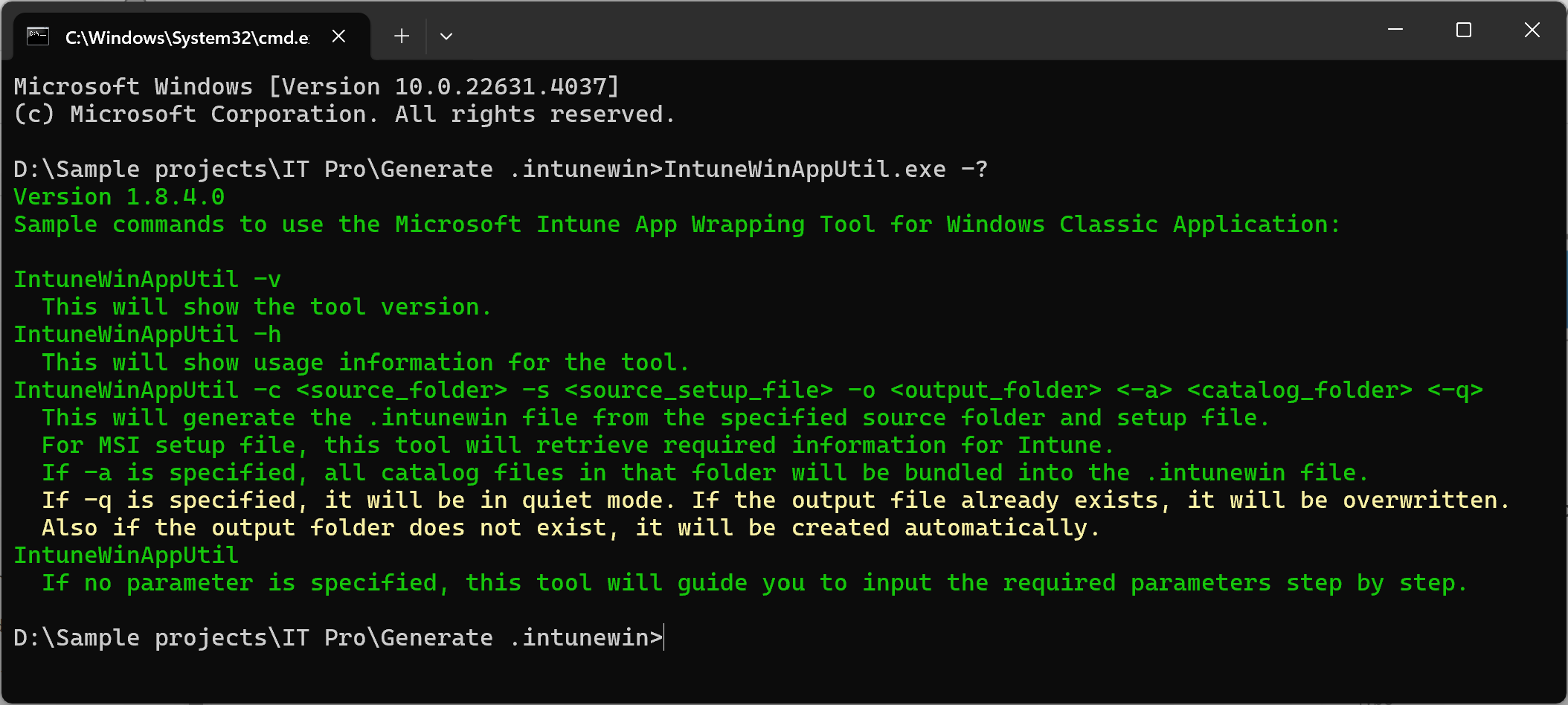Click 'Microsoft Windows [Version 10.0.22631.4037]' text
This screenshot has width=1568, height=705.
317,87
